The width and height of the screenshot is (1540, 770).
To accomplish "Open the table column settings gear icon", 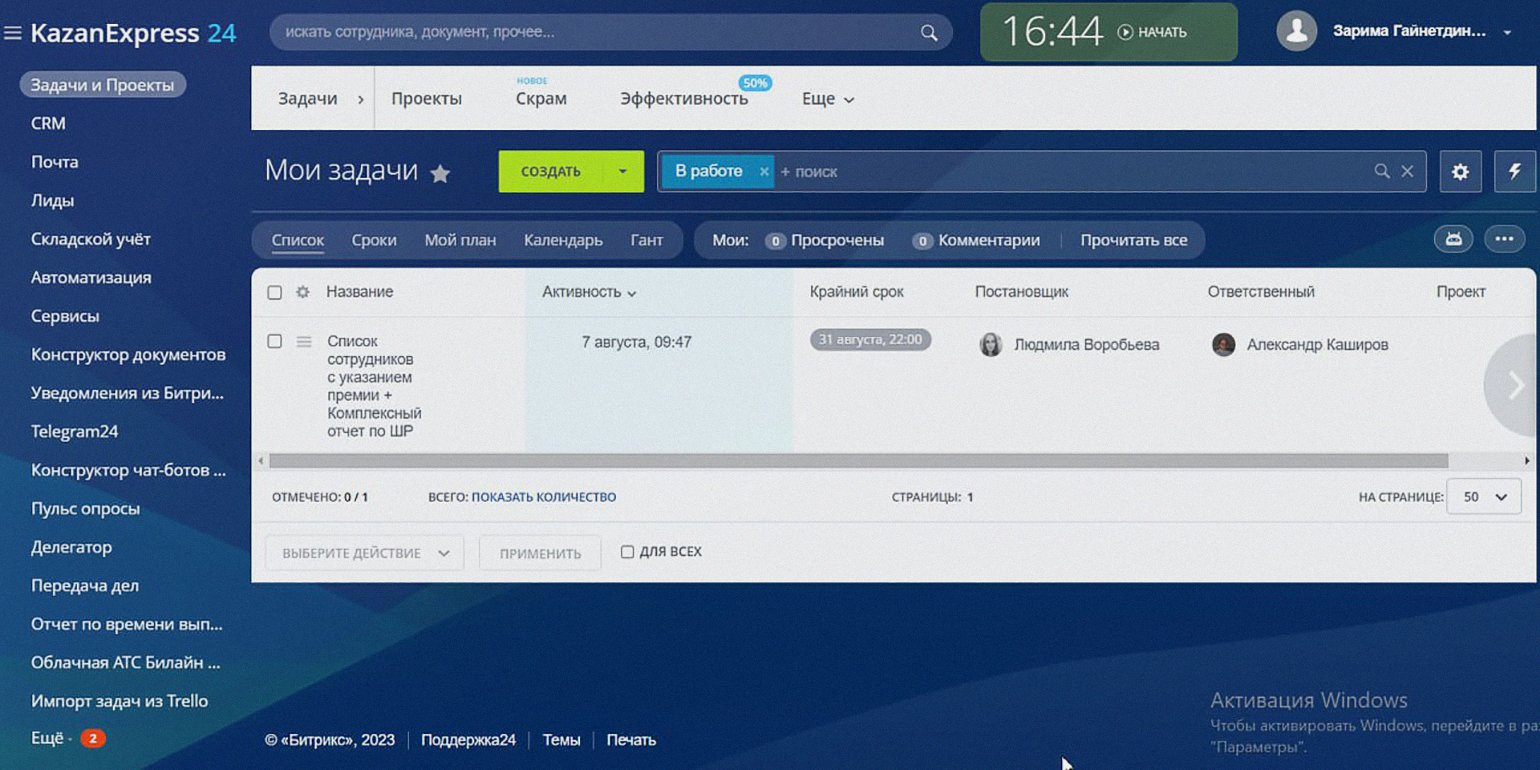I will 303,292.
